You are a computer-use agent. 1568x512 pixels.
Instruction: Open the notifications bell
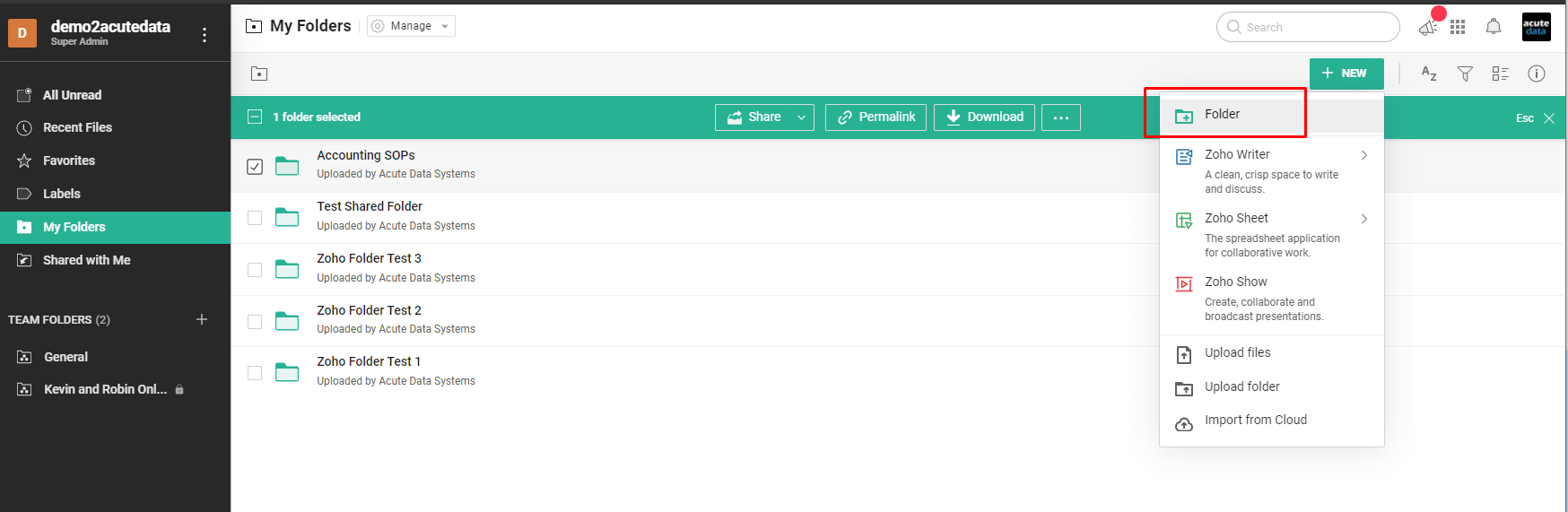pos(1494,27)
